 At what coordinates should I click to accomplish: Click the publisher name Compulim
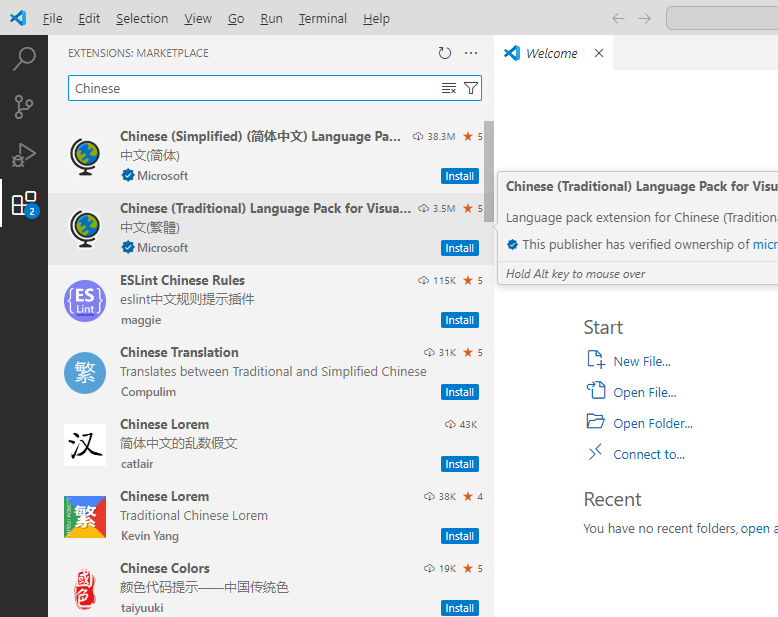(x=148, y=392)
